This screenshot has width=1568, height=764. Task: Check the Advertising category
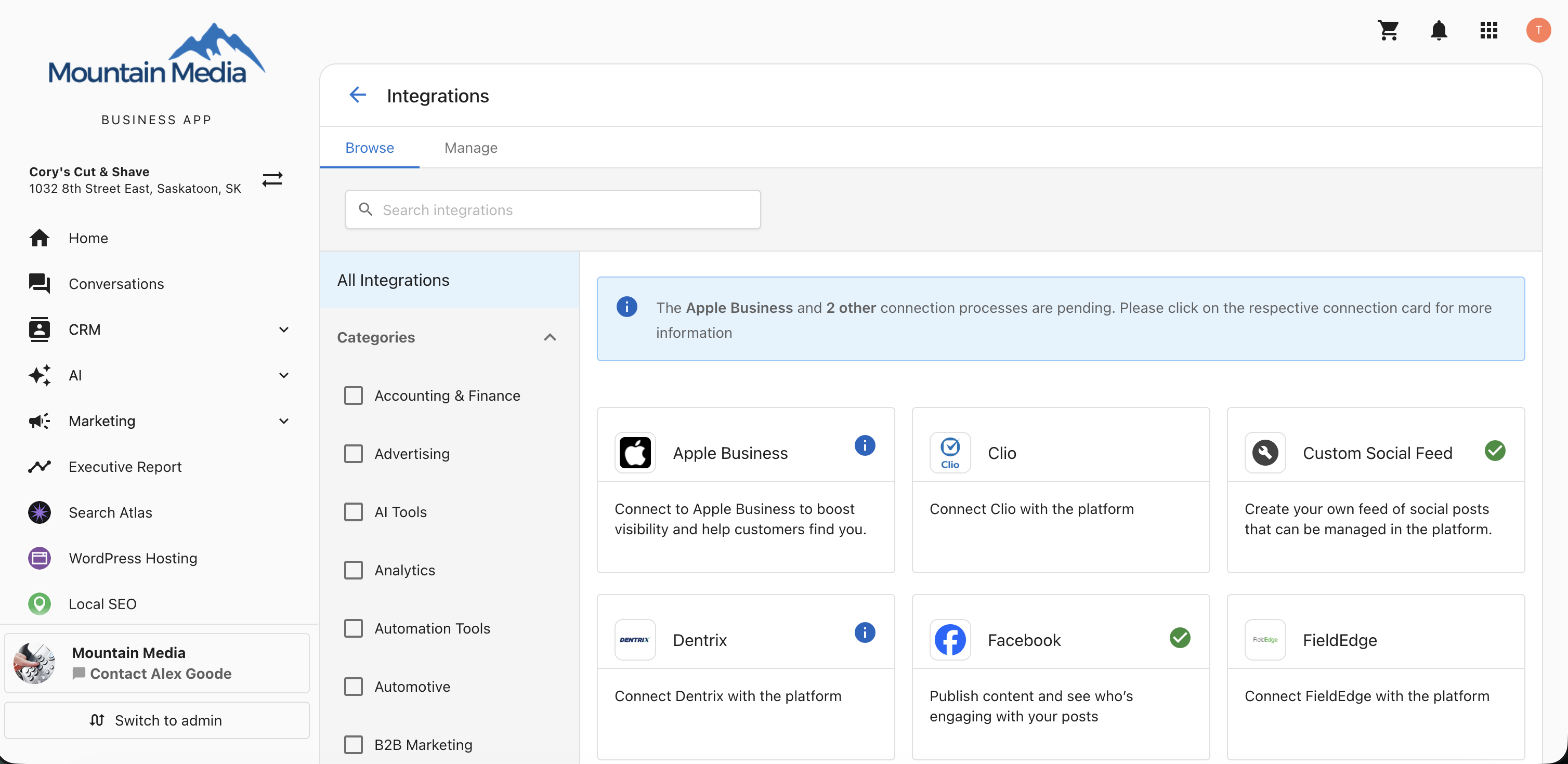tap(353, 454)
